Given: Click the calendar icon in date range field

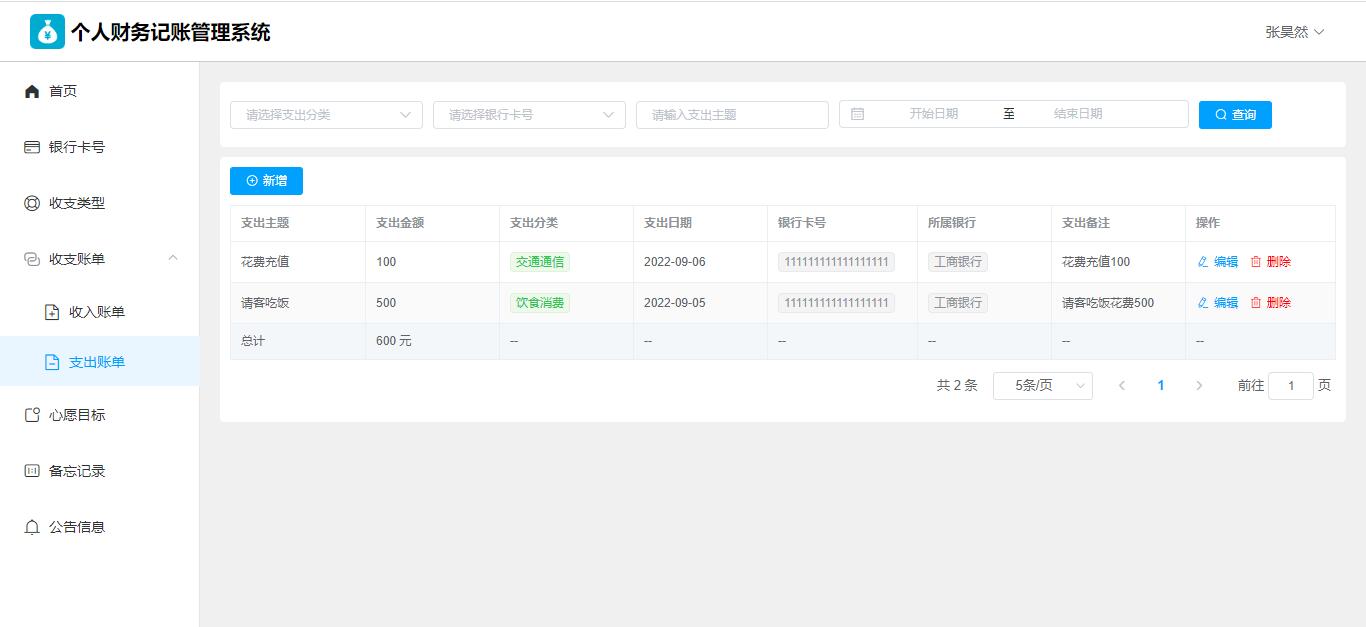Looking at the screenshot, I should coord(857,114).
